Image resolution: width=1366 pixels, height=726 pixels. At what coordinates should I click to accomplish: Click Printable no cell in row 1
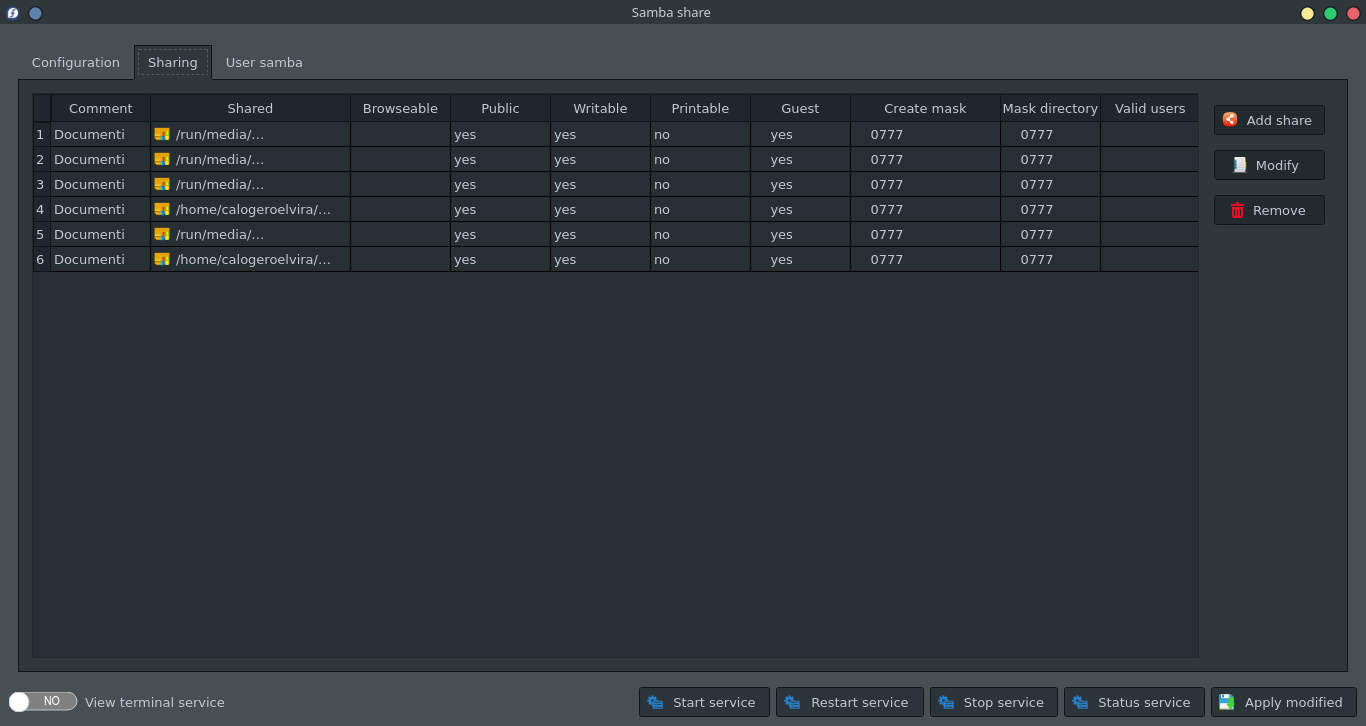(x=700, y=134)
